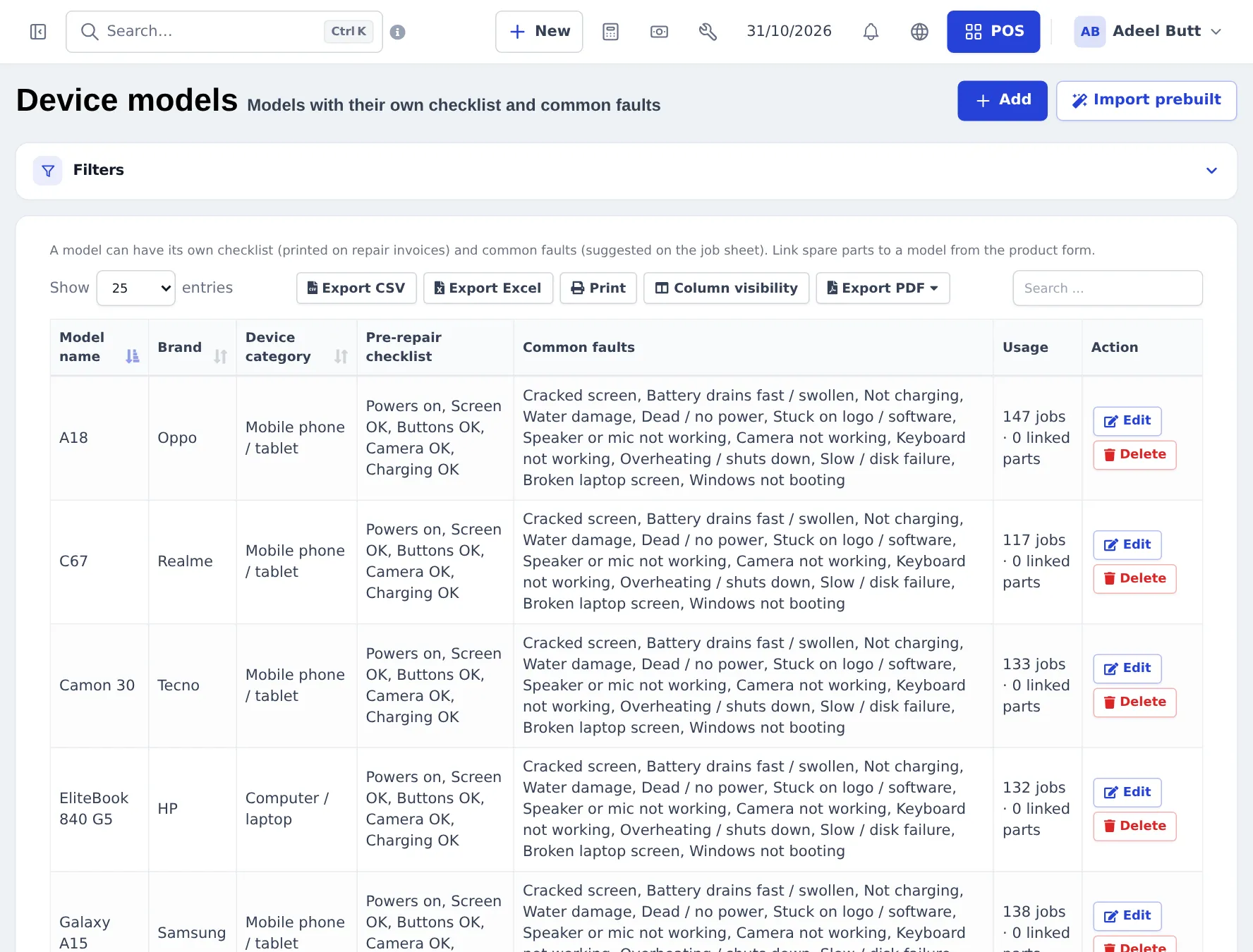Image resolution: width=1253 pixels, height=952 pixels.
Task: Focus the top global search field
Action: pyautogui.click(x=224, y=32)
